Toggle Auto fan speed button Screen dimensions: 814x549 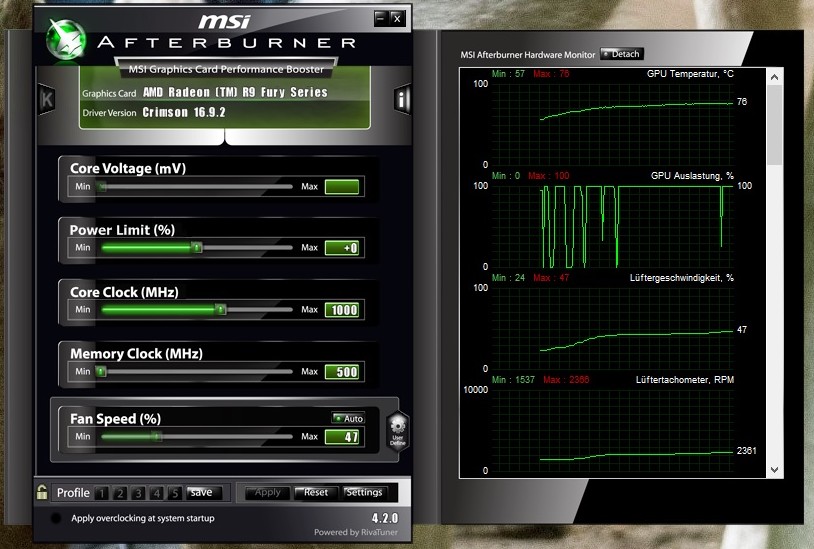click(x=348, y=418)
